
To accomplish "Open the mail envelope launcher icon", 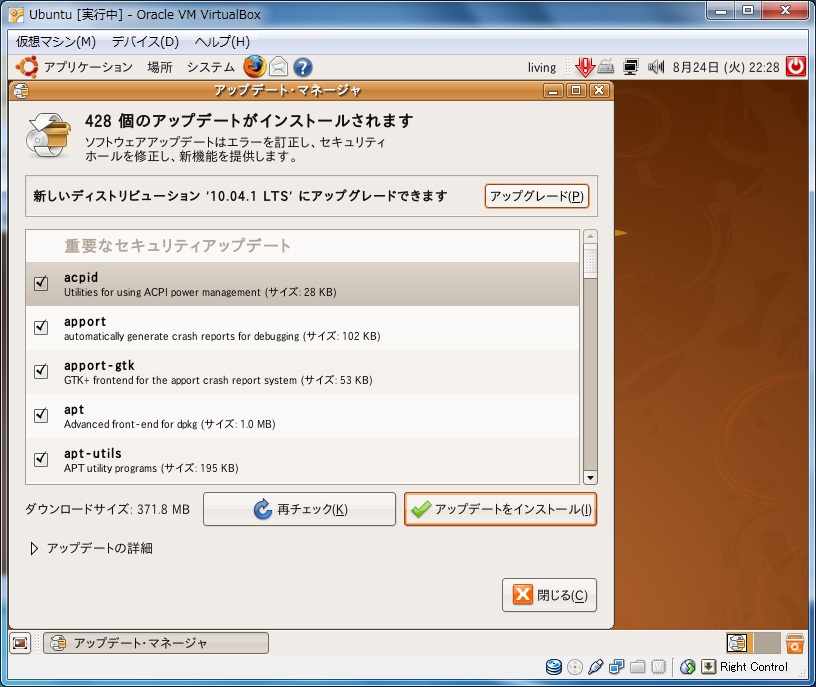I will pyautogui.click(x=279, y=67).
